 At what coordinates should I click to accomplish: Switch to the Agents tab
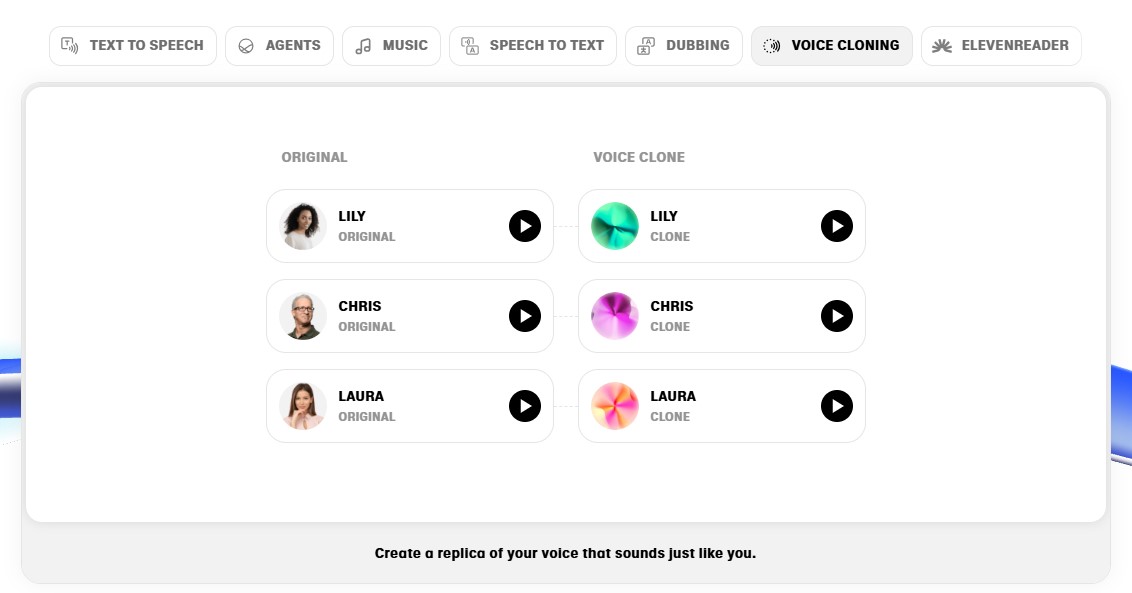coord(279,46)
